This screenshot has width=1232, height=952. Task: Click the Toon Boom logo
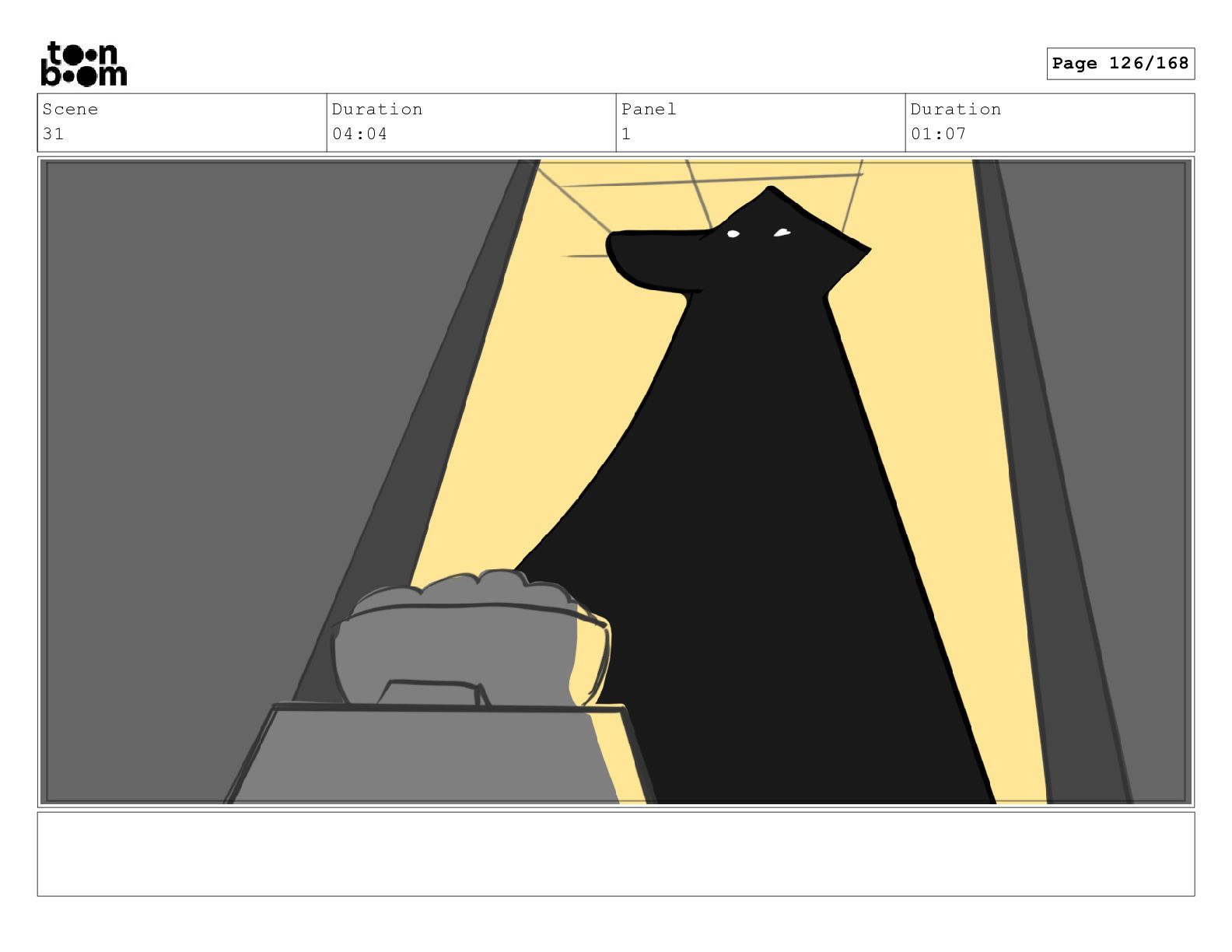click(83, 64)
